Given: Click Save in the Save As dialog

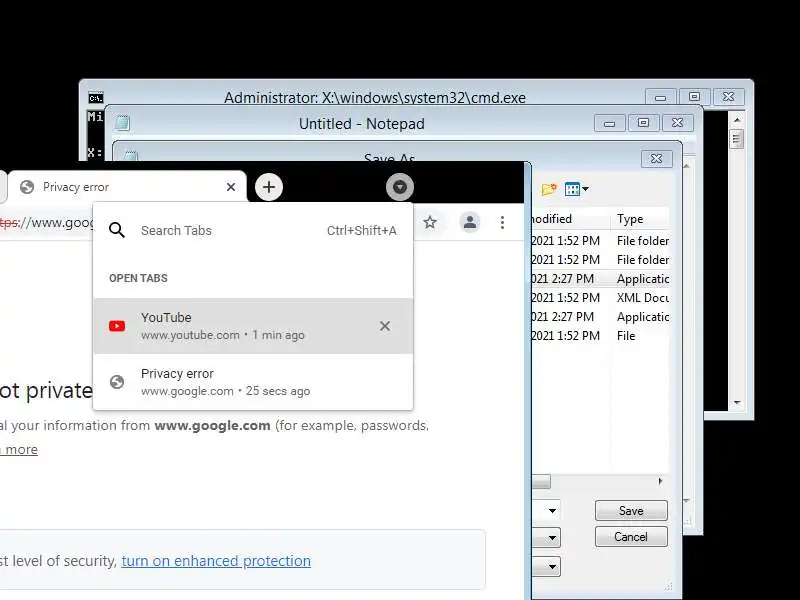Looking at the screenshot, I should pos(631,511).
